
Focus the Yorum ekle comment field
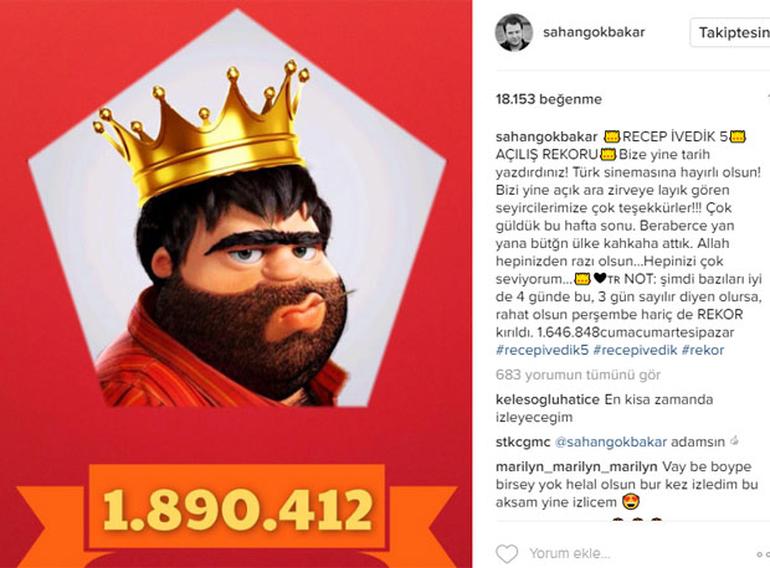(638, 554)
